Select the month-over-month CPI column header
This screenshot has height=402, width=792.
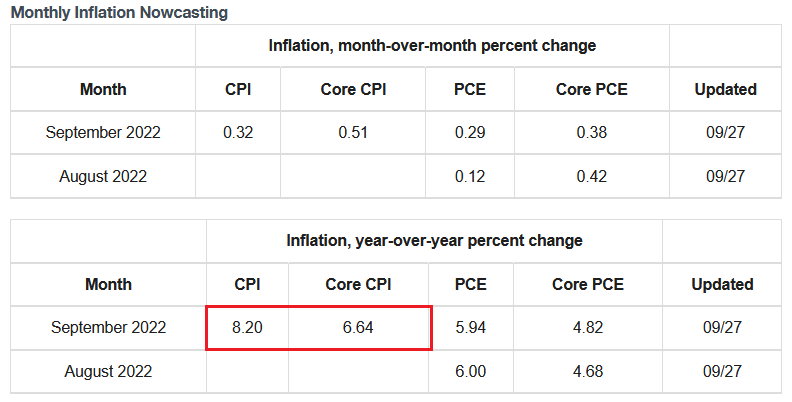pos(238,89)
